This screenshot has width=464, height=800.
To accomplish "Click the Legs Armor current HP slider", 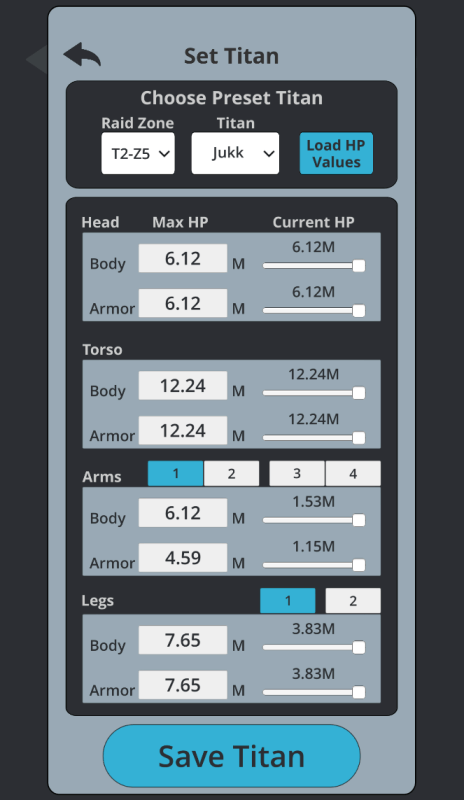I will tap(314, 692).
